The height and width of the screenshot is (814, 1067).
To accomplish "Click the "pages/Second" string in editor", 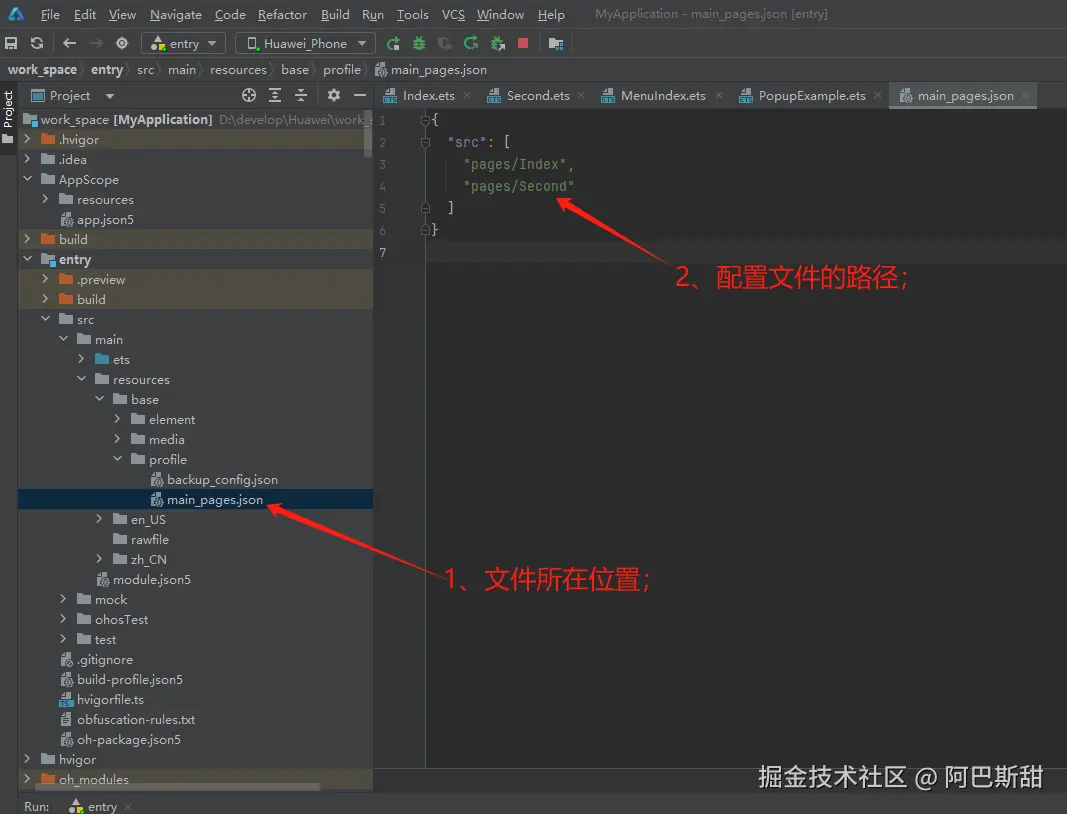I will (519, 186).
